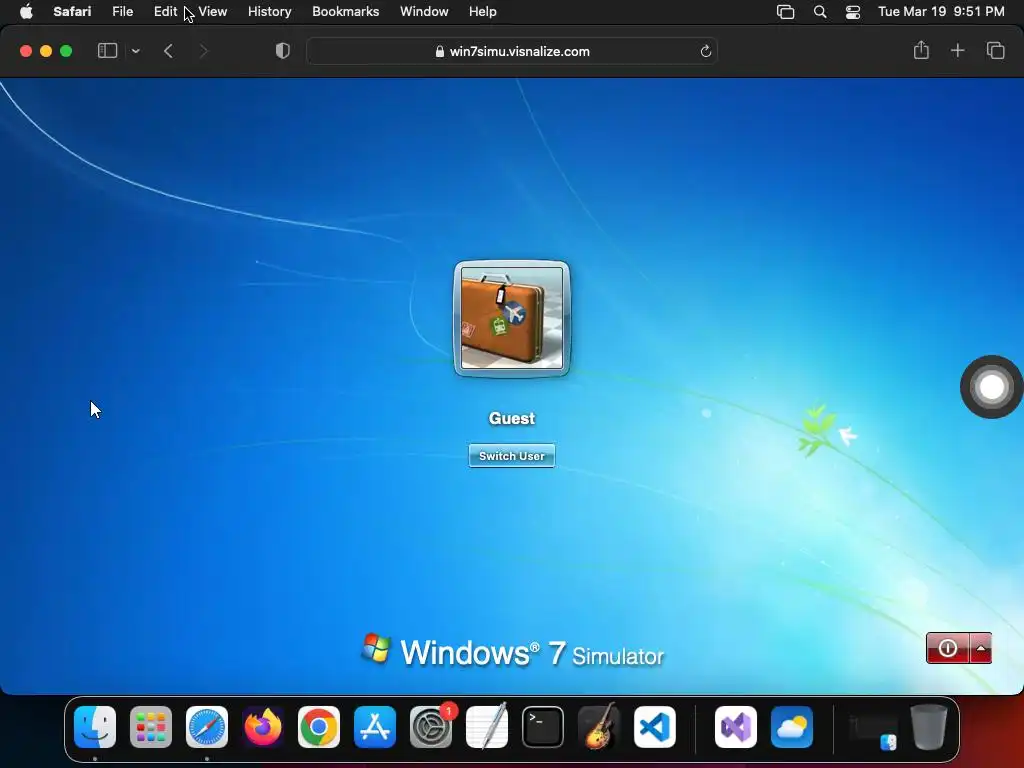Launch Google Chrome from the Dock
The width and height of the screenshot is (1024, 768).
pyautogui.click(x=319, y=727)
